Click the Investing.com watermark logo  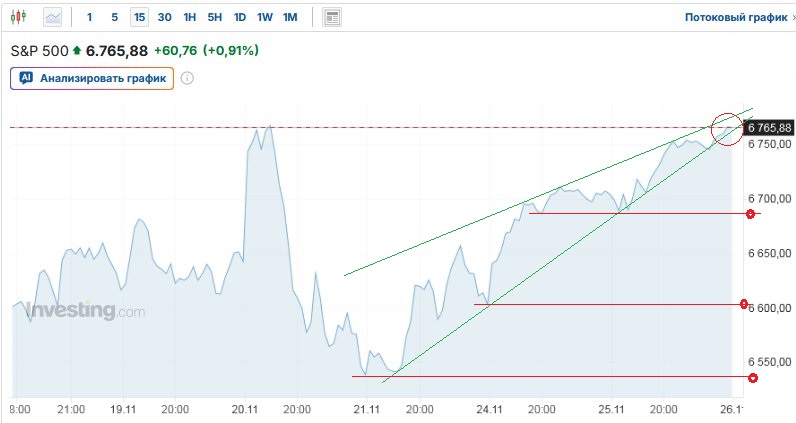click(x=85, y=311)
